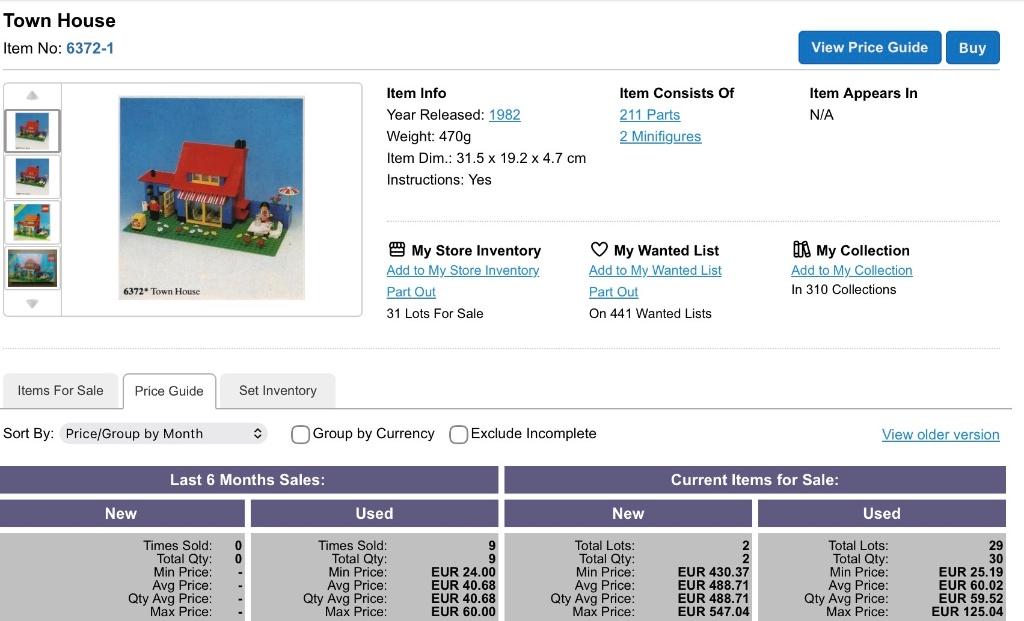Click the EUR 24.00 used min price

pyautogui.click(x=463, y=572)
